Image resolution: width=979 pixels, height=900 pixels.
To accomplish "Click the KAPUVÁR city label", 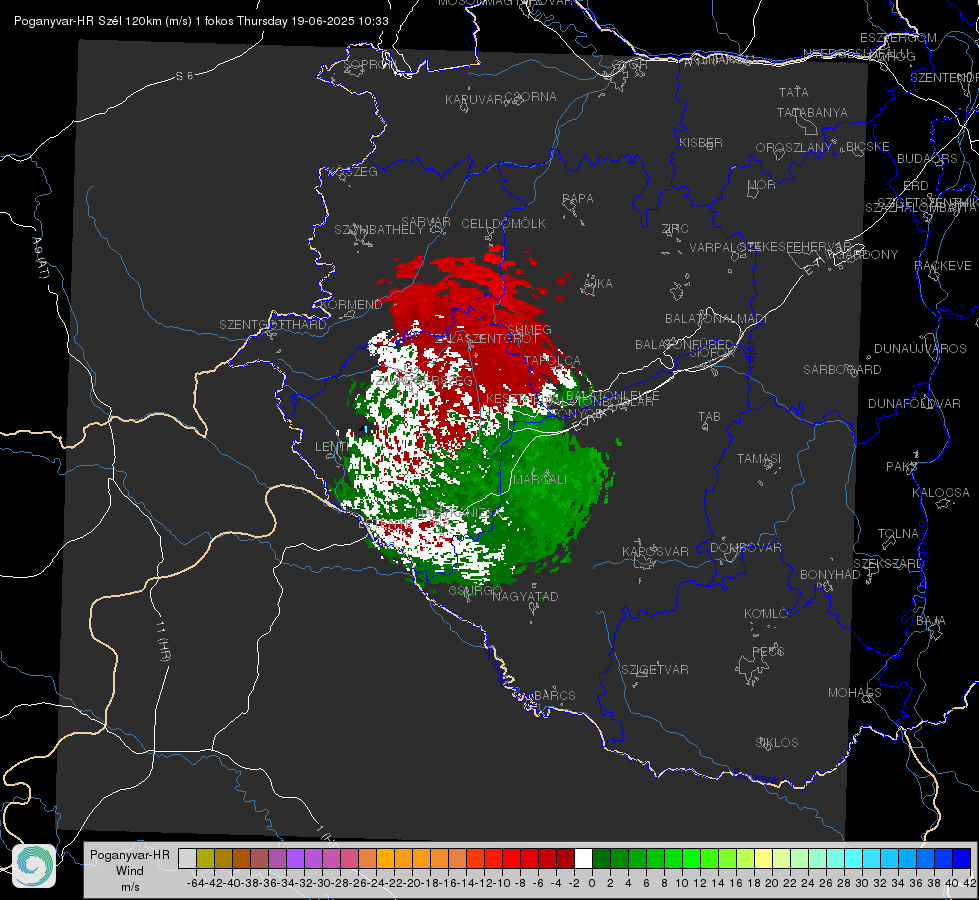I will [x=475, y=100].
